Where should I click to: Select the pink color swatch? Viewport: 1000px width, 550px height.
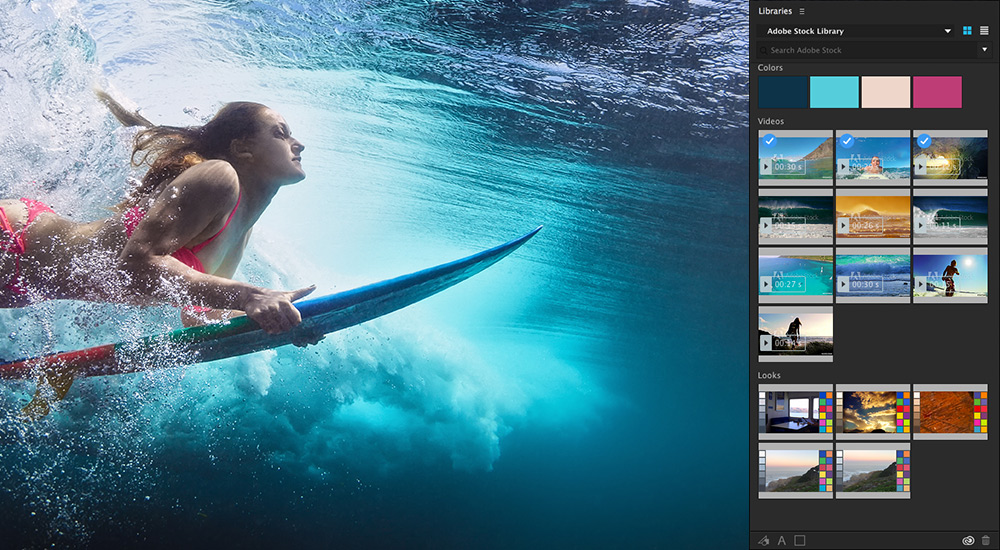tap(937, 92)
